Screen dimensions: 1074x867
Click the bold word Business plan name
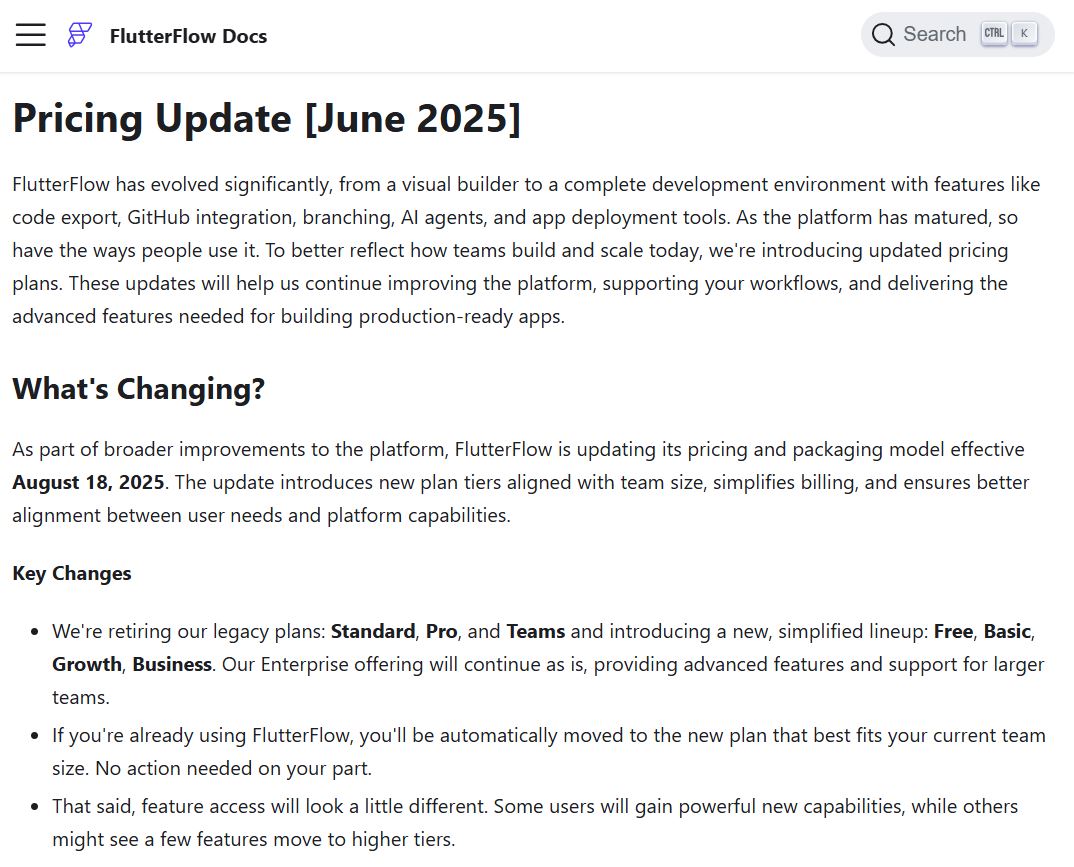coord(172,664)
